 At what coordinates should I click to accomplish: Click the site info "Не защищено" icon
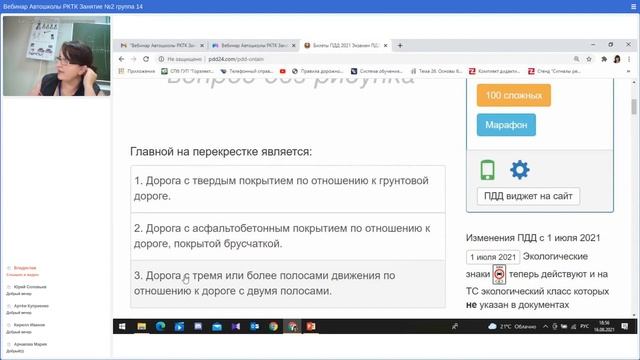point(161,59)
